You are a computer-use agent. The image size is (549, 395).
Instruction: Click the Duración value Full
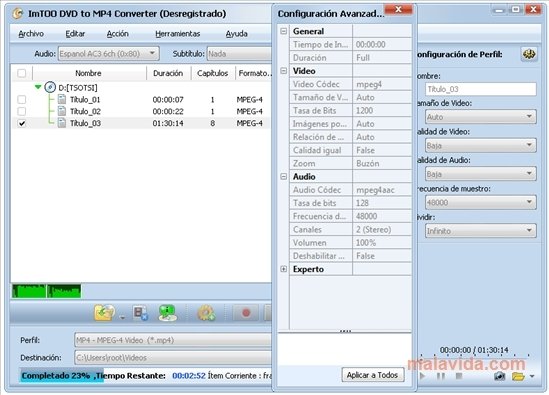382,58
